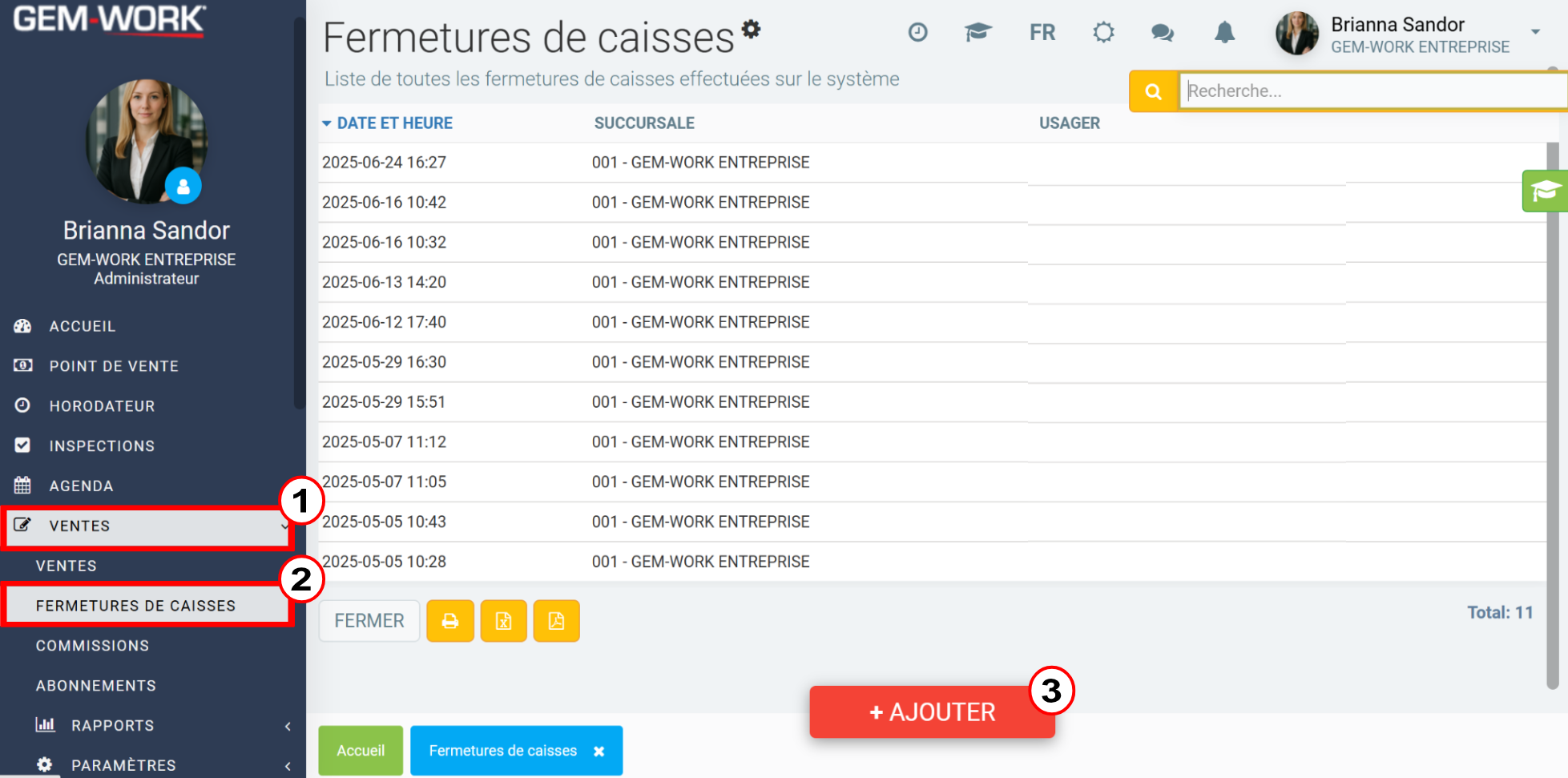The height and width of the screenshot is (778, 1568).
Task: Select the closure dated 2025-05-29 15:51
Action: coord(932,402)
